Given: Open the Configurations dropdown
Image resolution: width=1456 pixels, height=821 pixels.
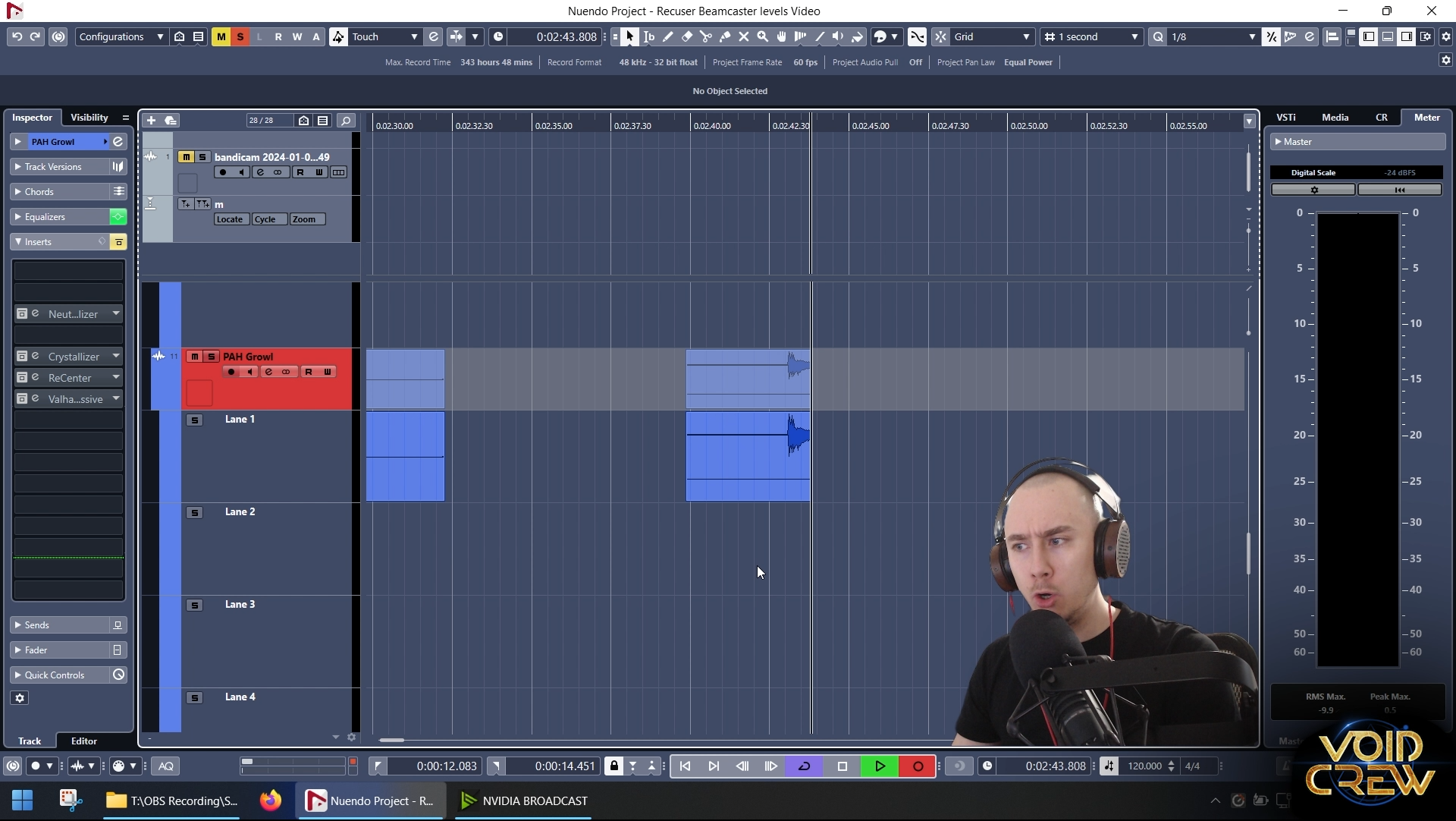Looking at the screenshot, I should 121,36.
